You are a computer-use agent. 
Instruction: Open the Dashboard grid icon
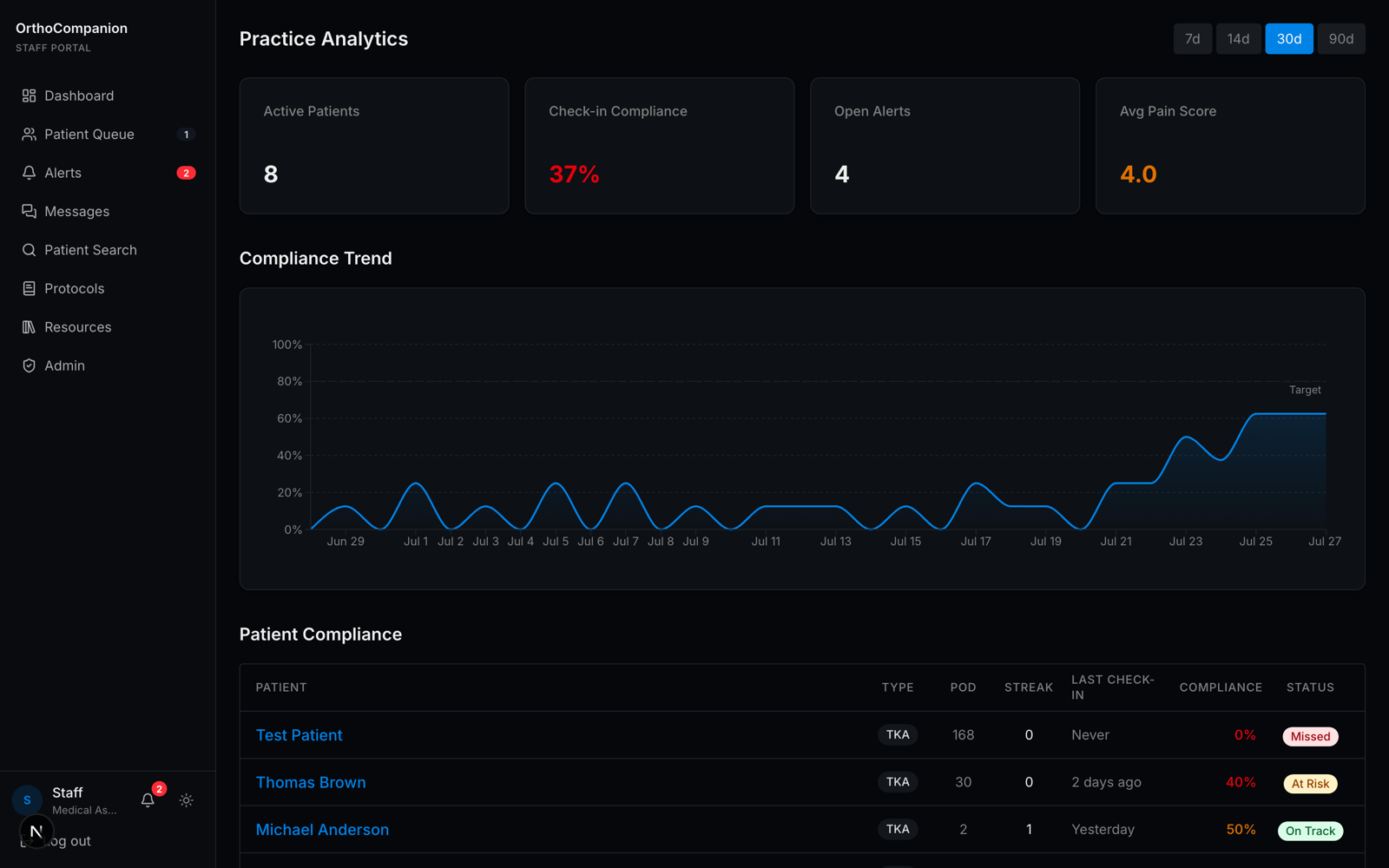click(29, 95)
